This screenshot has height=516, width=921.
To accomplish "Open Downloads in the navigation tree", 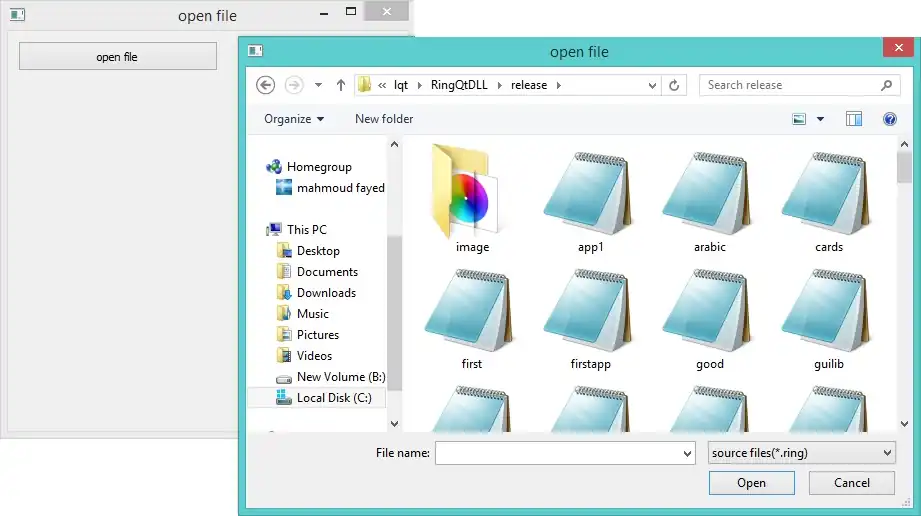I will click(x=326, y=293).
